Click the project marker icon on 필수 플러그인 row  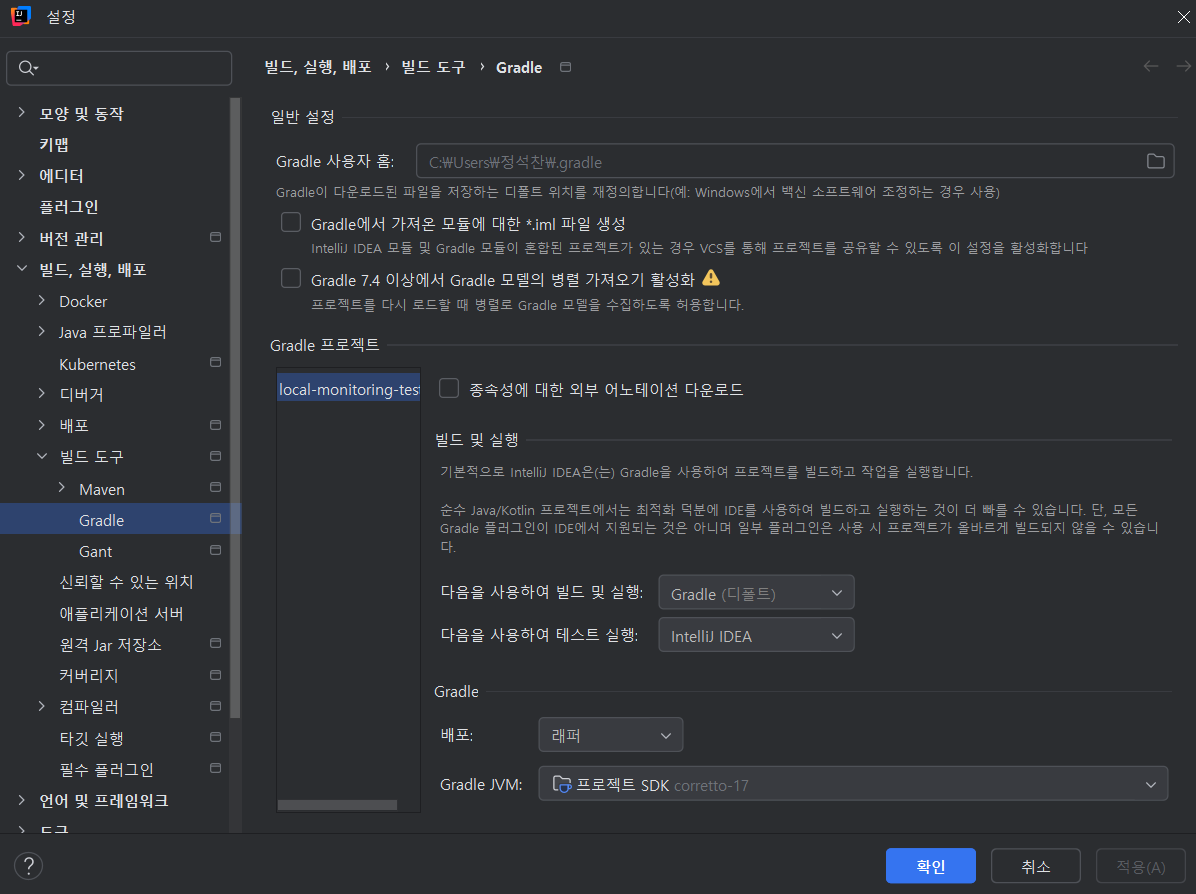coord(215,768)
